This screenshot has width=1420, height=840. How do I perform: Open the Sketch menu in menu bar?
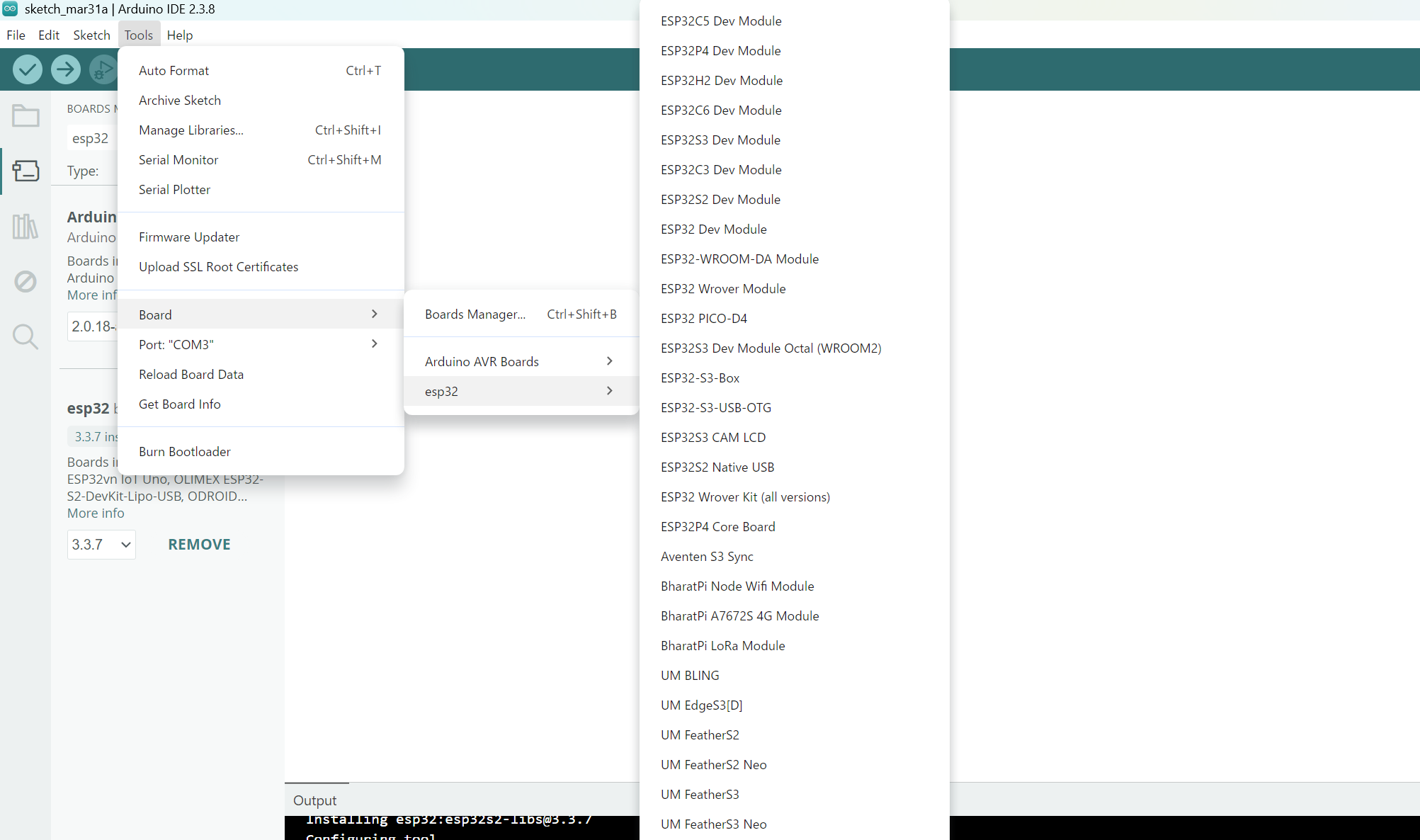click(x=91, y=35)
